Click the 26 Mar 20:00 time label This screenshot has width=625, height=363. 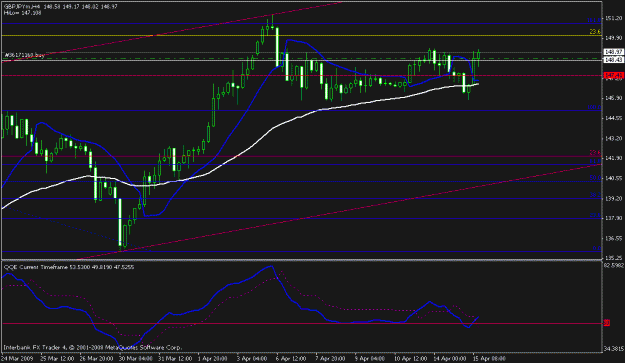click(96, 358)
